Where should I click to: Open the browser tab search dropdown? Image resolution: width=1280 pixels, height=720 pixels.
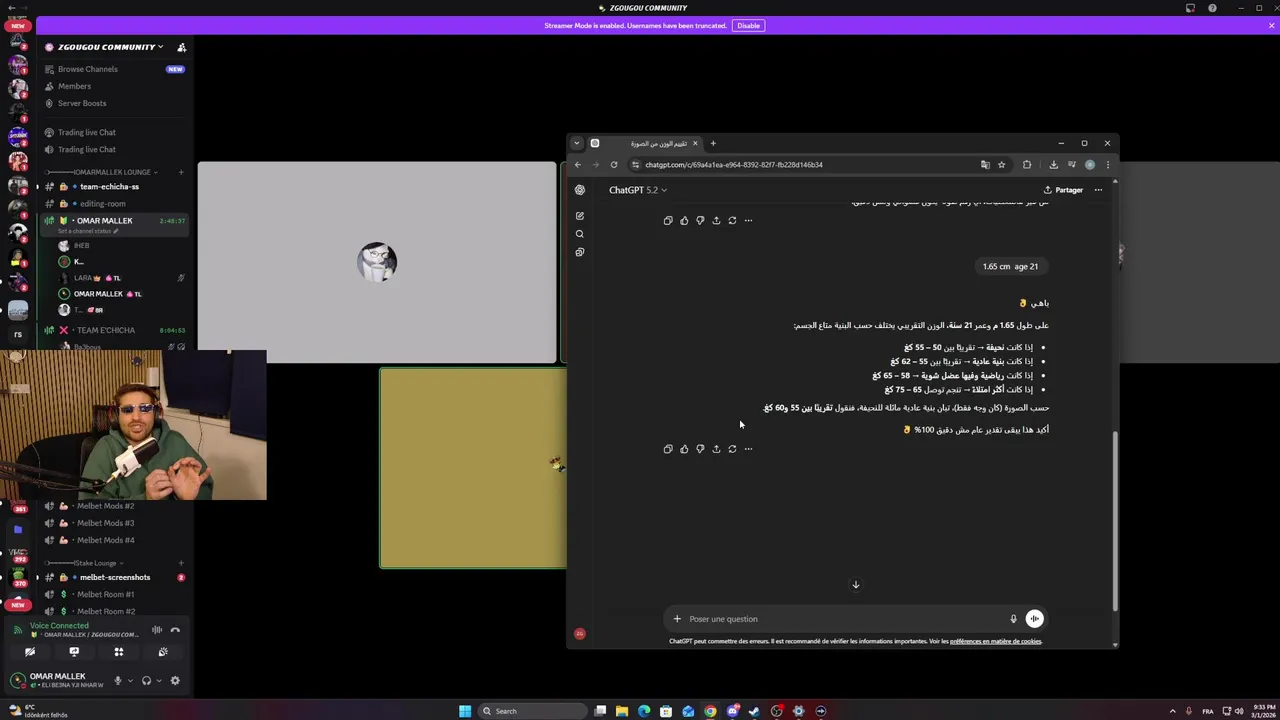click(x=576, y=143)
